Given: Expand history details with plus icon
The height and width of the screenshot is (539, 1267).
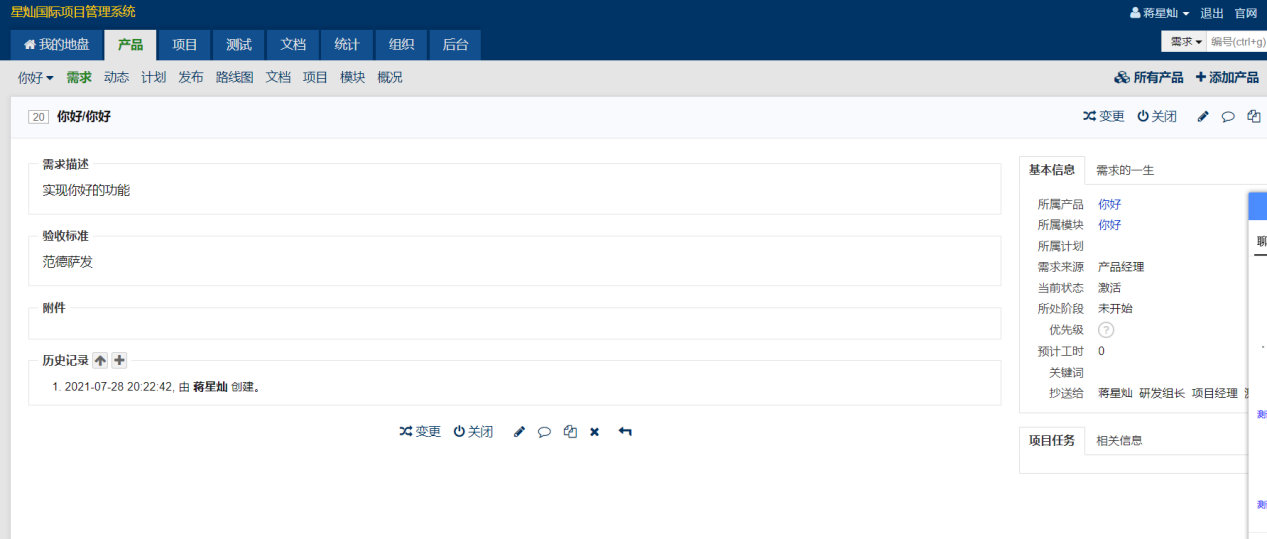Looking at the screenshot, I should 119,360.
